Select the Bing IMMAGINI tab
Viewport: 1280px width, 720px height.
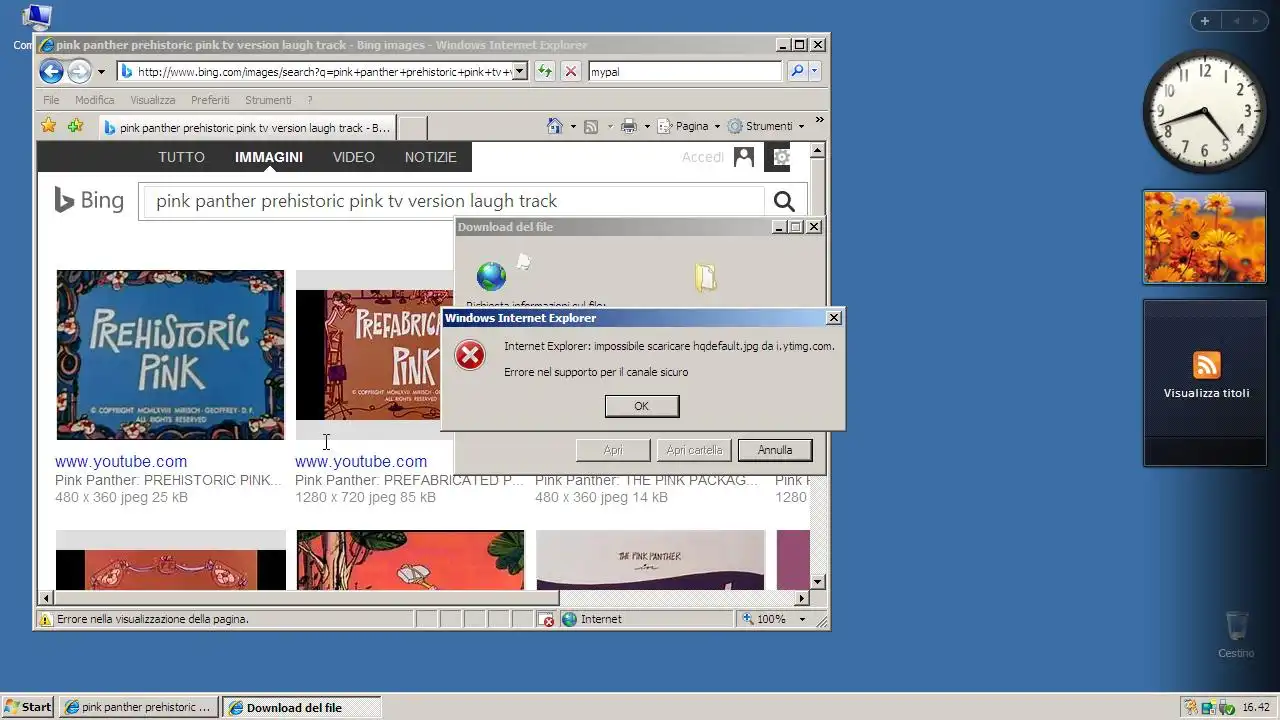click(x=269, y=157)
